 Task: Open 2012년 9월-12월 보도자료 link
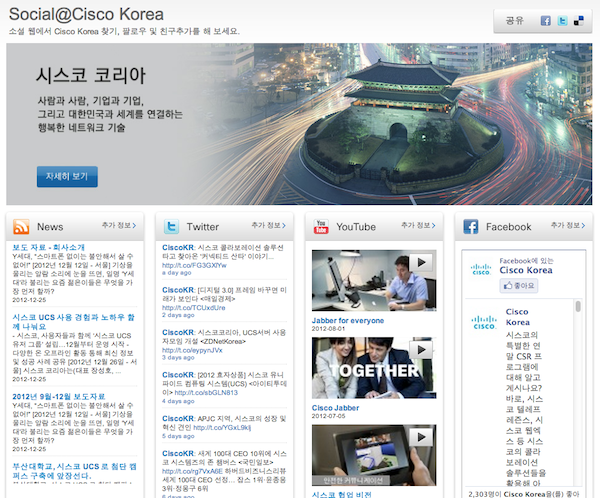59,396
